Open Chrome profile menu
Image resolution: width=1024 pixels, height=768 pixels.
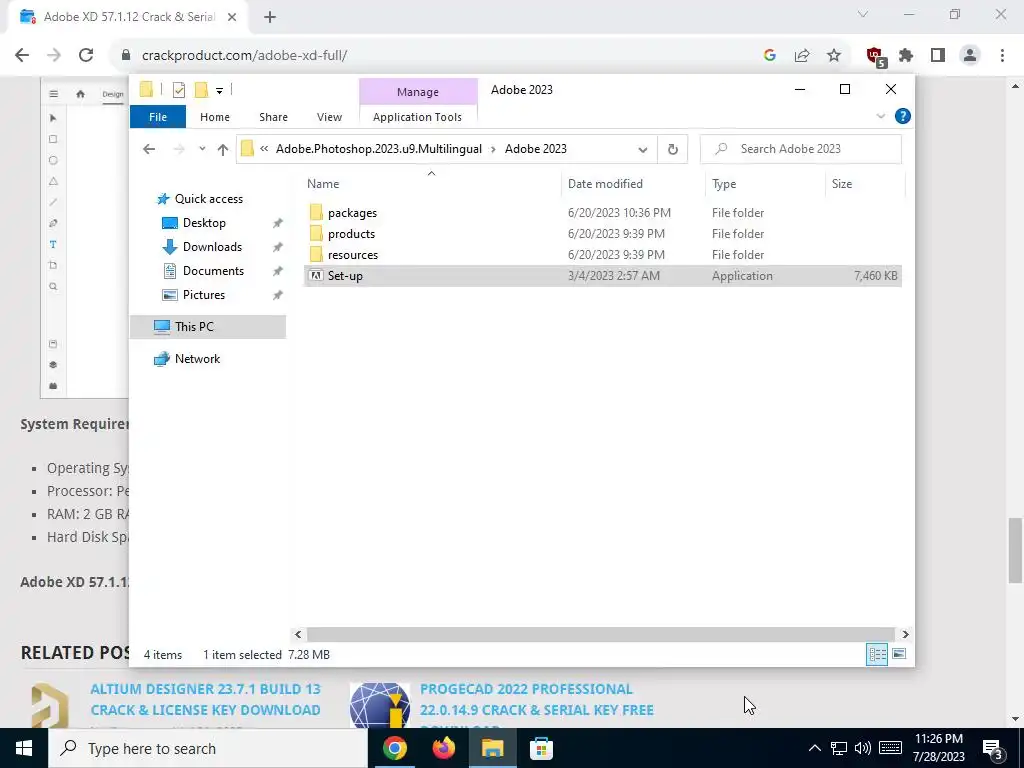point(970,56)
